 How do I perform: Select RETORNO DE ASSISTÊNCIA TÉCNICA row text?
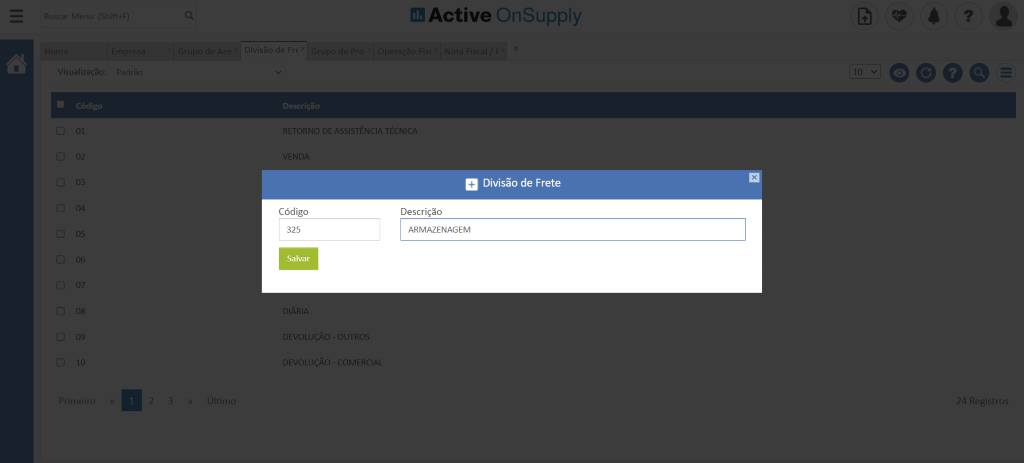coord(349,131)
